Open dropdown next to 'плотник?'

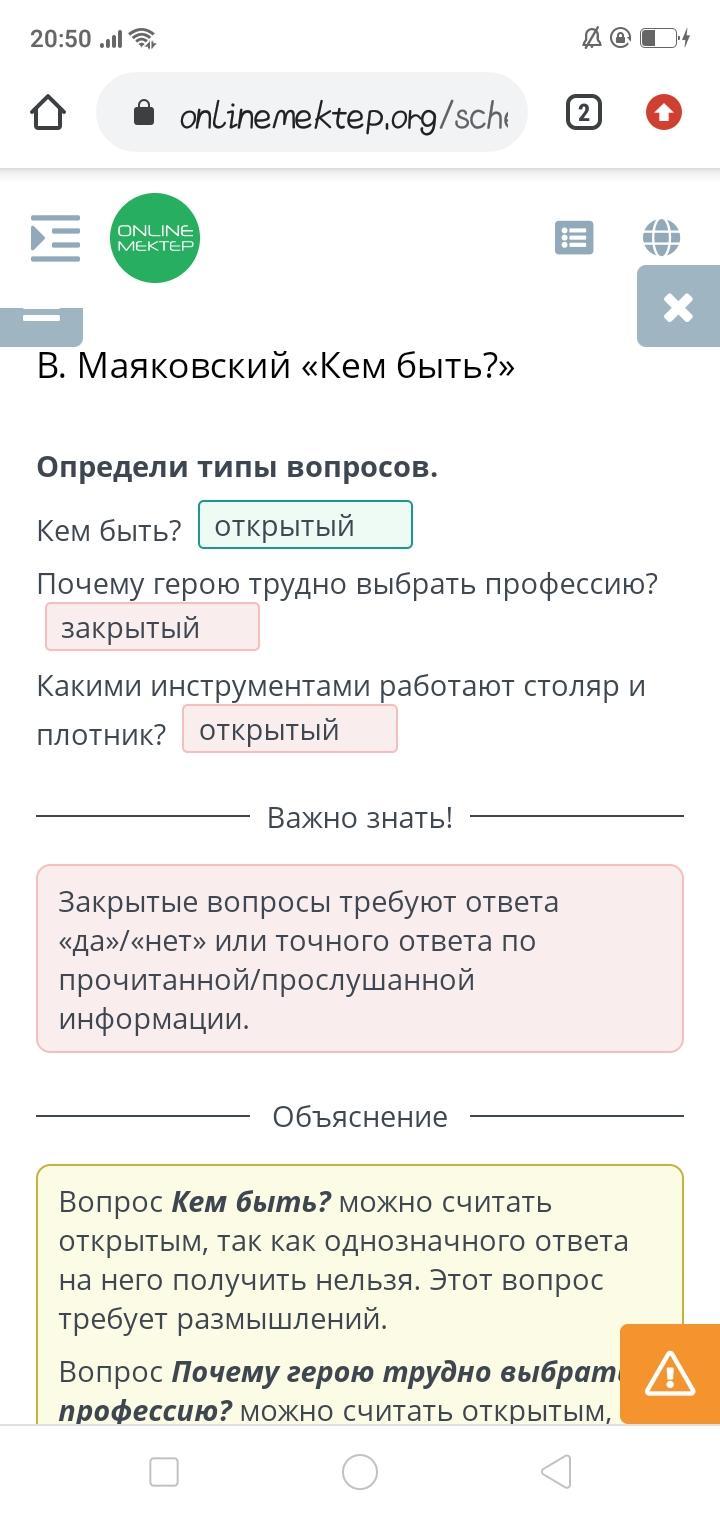(290, 729)
